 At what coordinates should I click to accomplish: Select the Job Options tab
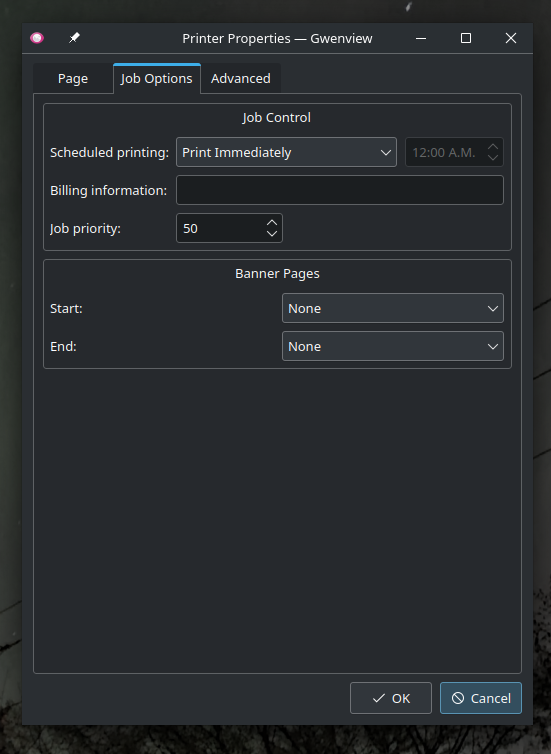point(157,78)
